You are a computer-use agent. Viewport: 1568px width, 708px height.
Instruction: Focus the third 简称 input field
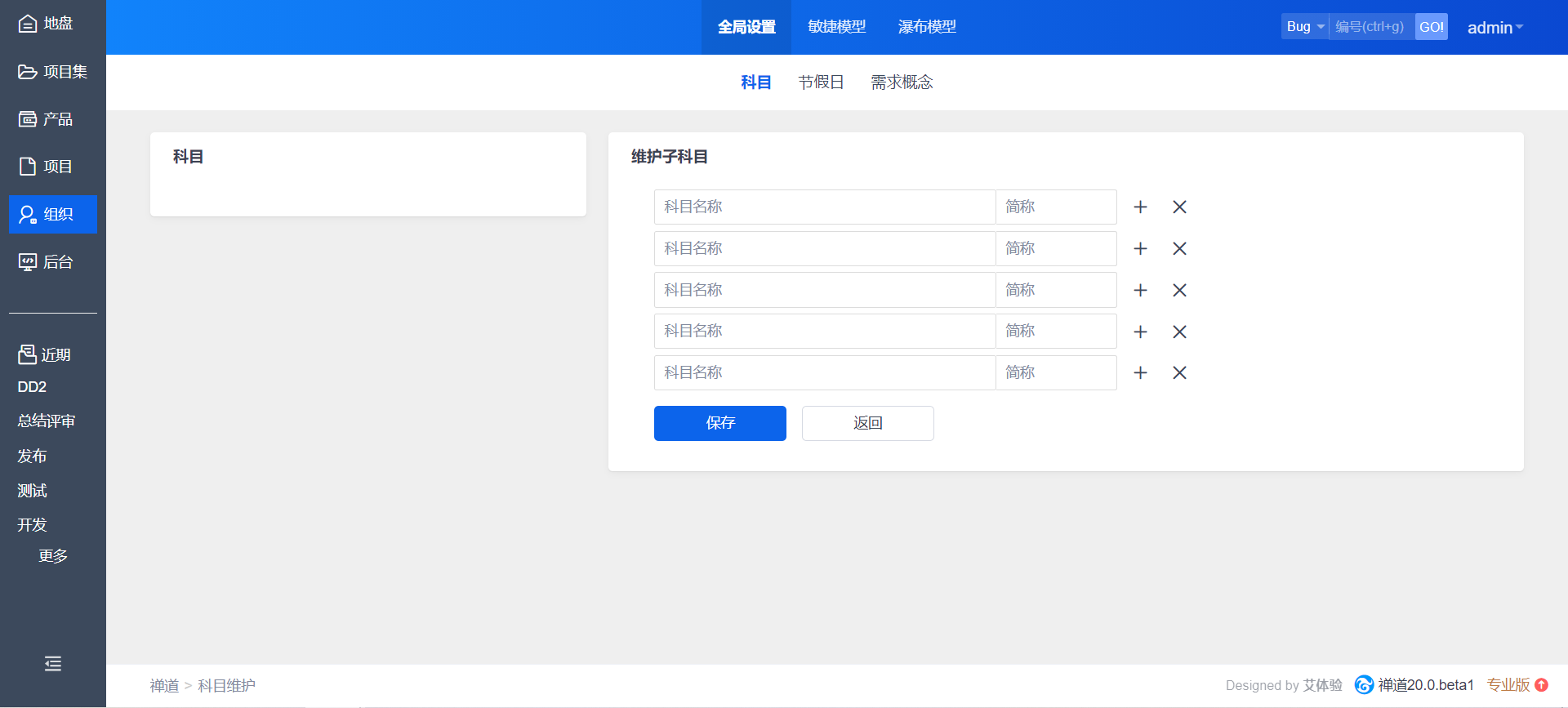pyautogui.click(x=1056, y=290)
